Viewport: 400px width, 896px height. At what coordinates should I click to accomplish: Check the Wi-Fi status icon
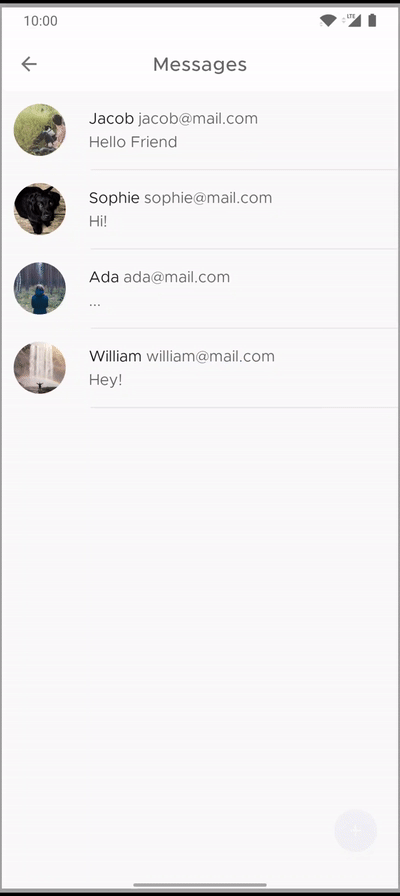(x=328, y=21)
